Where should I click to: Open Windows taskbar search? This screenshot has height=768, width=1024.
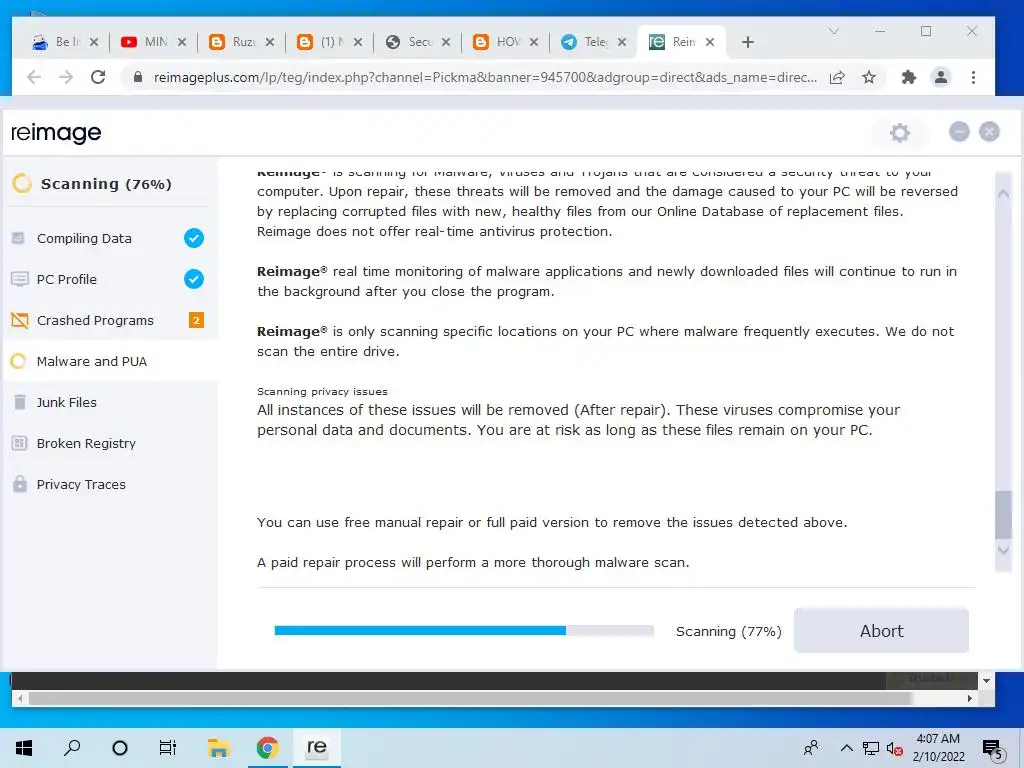[72, 747]
